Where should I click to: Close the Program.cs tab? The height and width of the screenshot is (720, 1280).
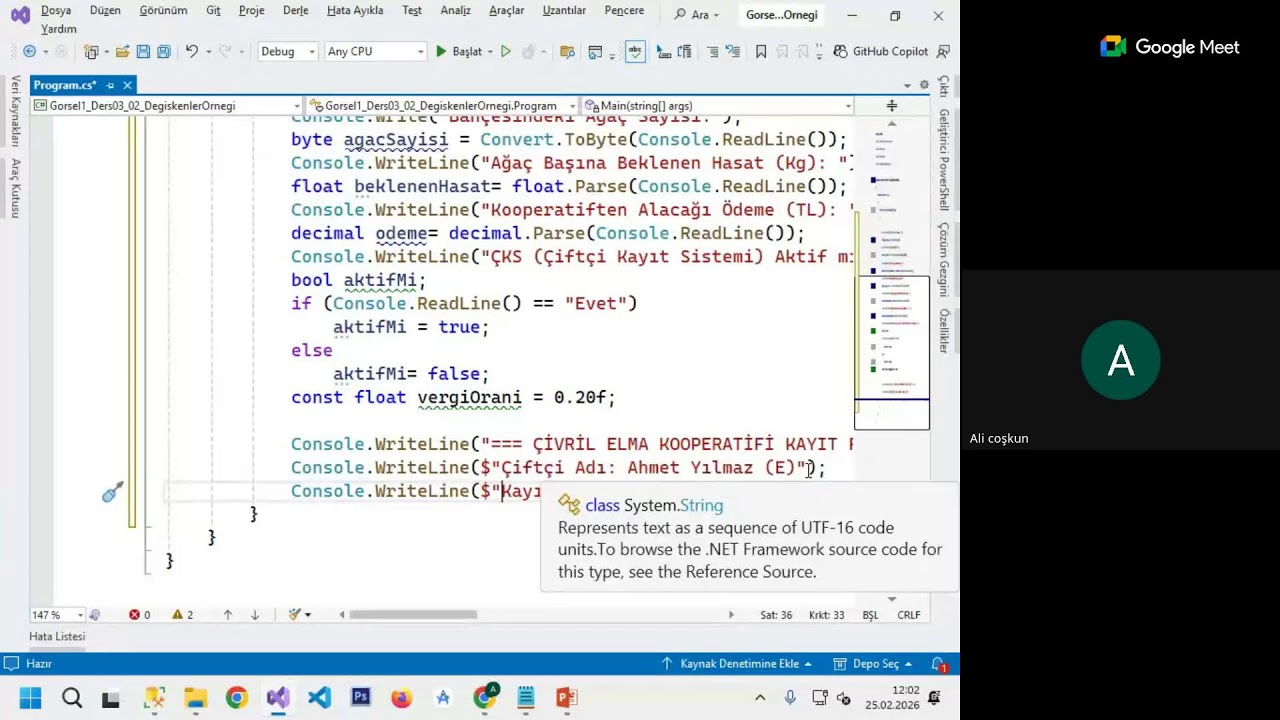[128, 85]
